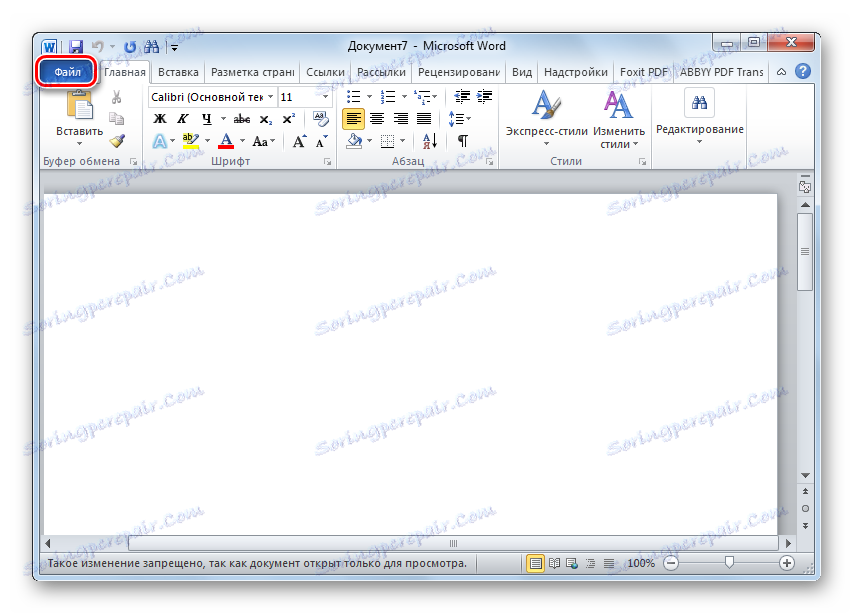The height and width of the screenshot is (614, 854).
Task: Switch to the Ссылки tab
Action: (x=325, y=72)
